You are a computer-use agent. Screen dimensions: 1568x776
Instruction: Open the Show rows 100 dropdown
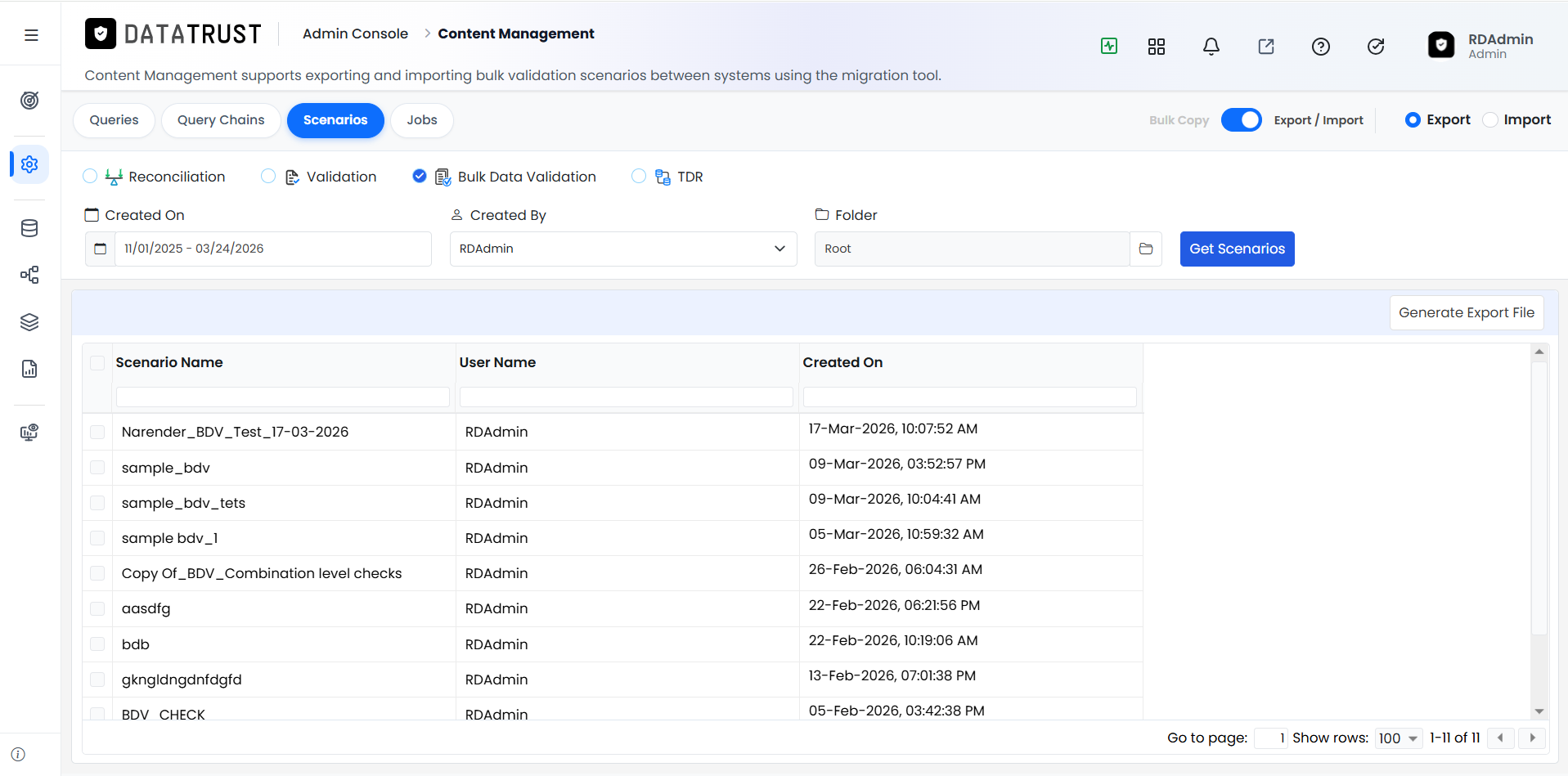point(1399,738)
